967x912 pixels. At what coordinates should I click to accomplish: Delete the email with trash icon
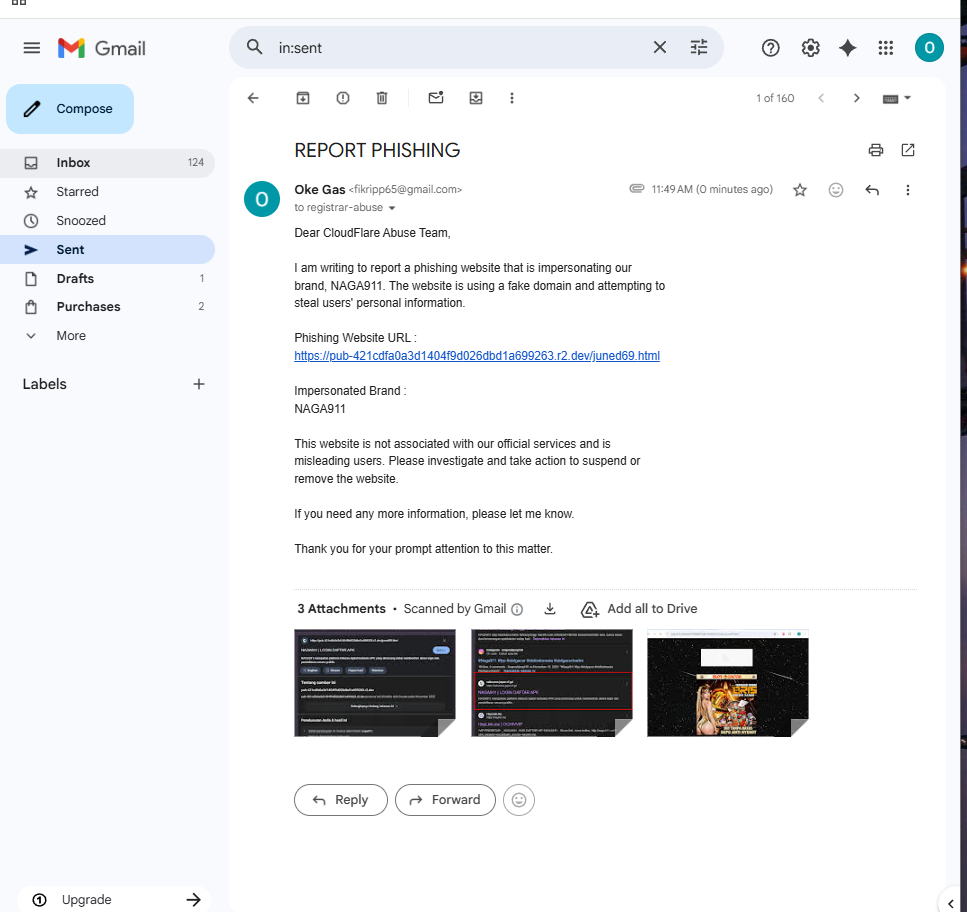382,98
